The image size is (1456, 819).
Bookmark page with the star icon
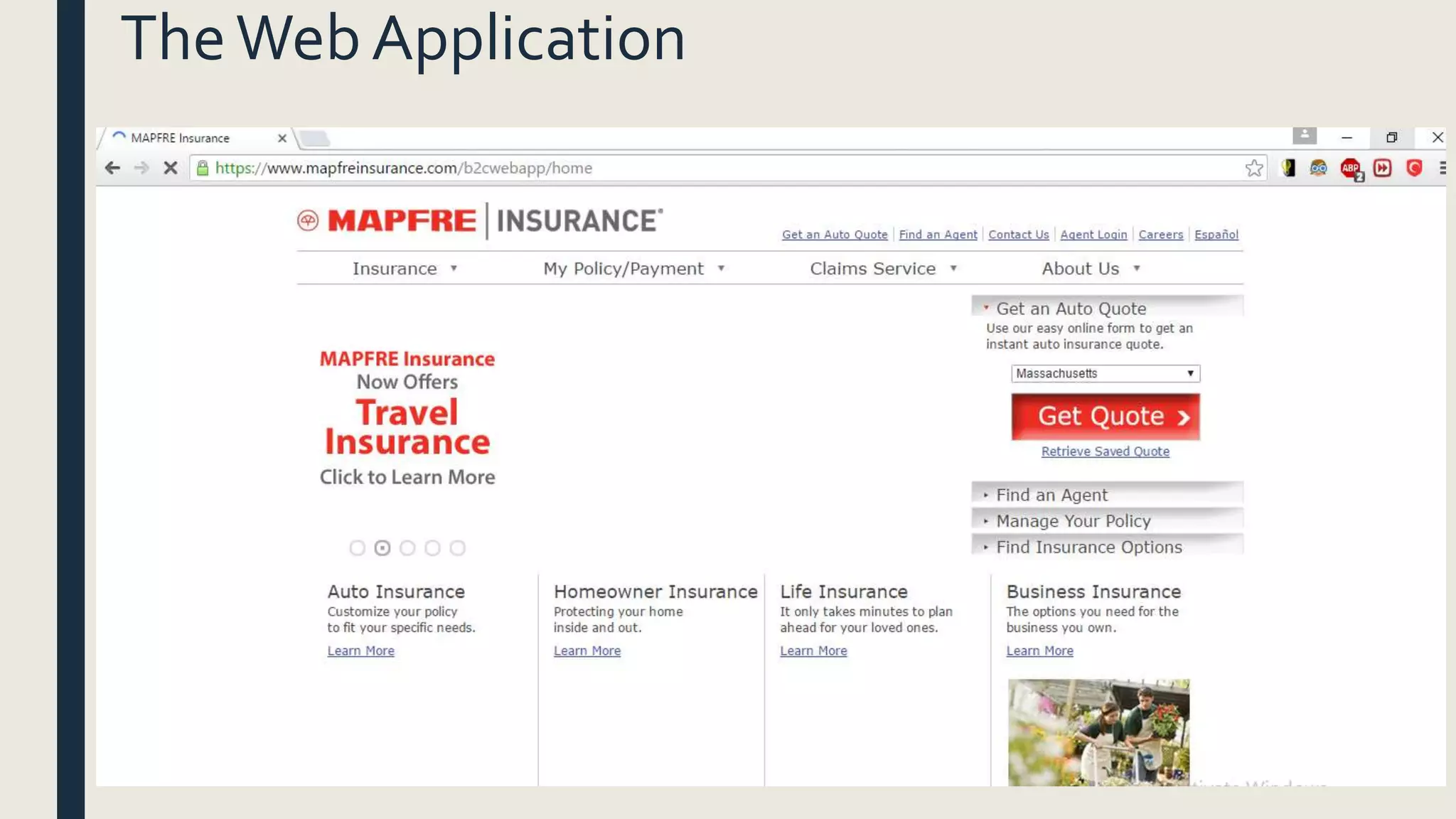click(1254, 168)
